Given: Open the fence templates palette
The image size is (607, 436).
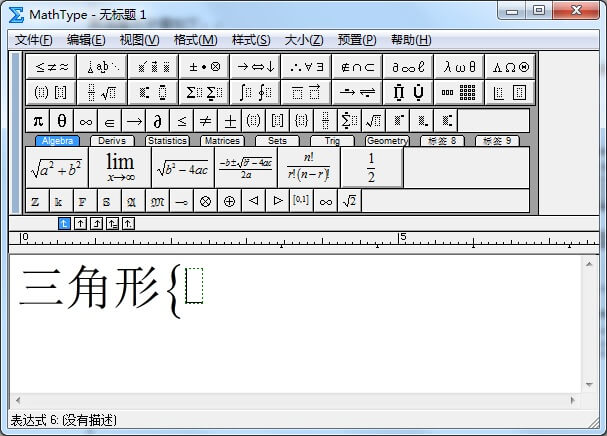Looking at the screenshot, I should 51,93.
